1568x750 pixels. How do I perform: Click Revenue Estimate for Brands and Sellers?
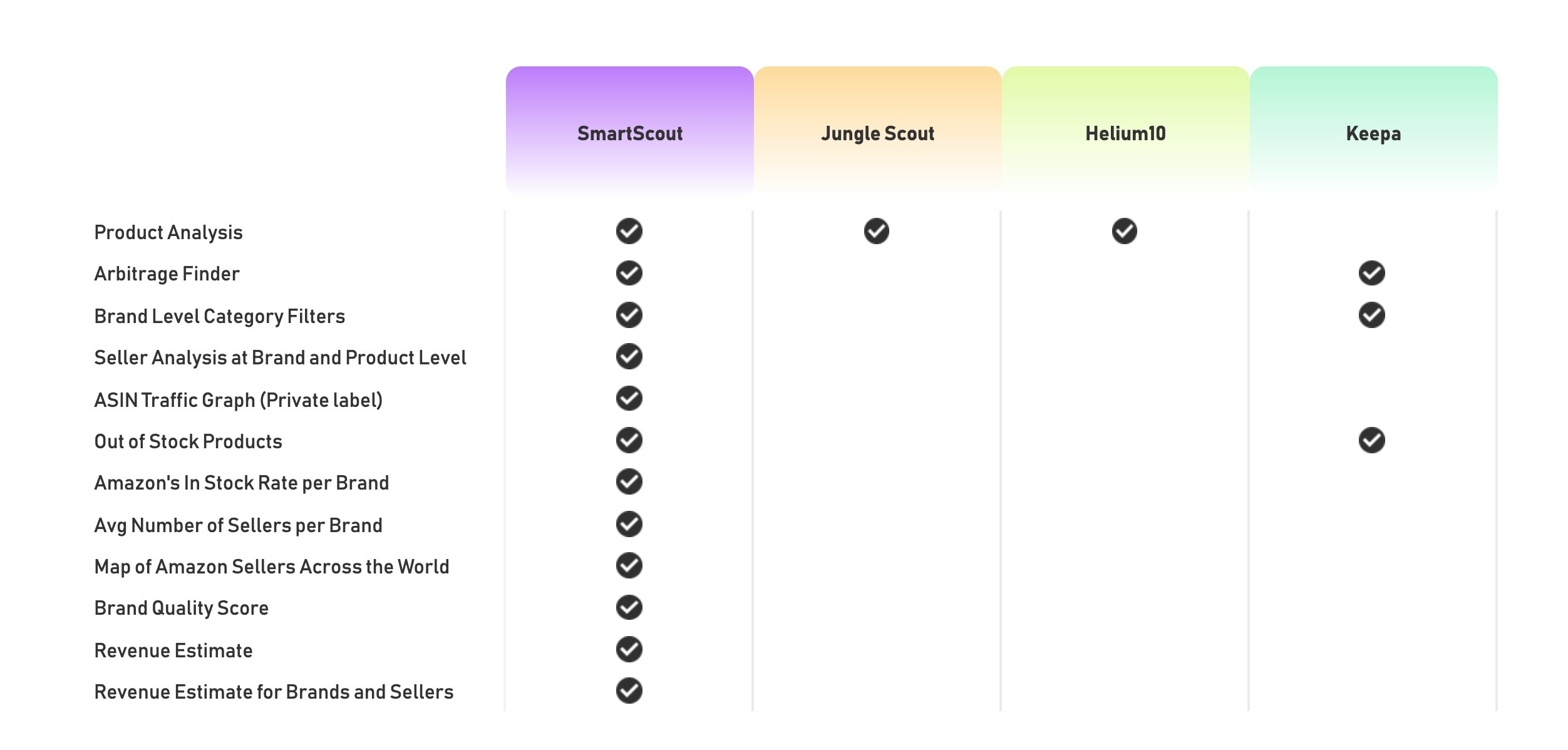point(274,692)
